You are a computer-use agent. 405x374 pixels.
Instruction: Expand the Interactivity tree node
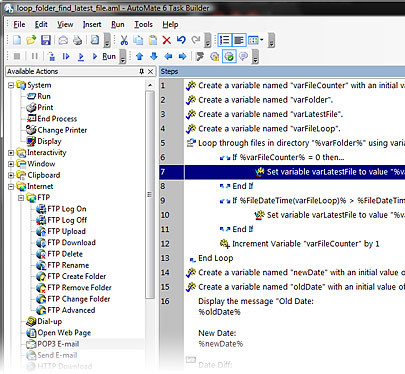(11, 153)
